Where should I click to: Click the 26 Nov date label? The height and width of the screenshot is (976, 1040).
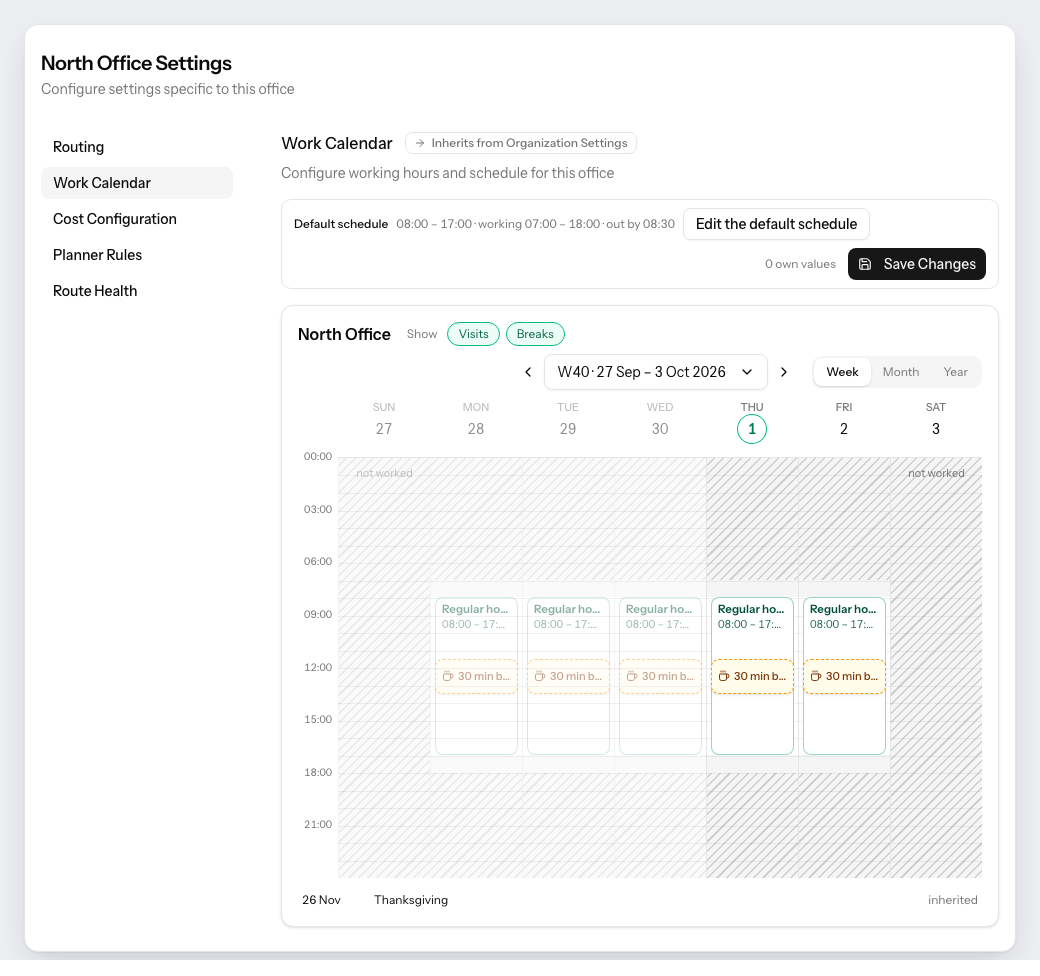[x=321, y=900]
